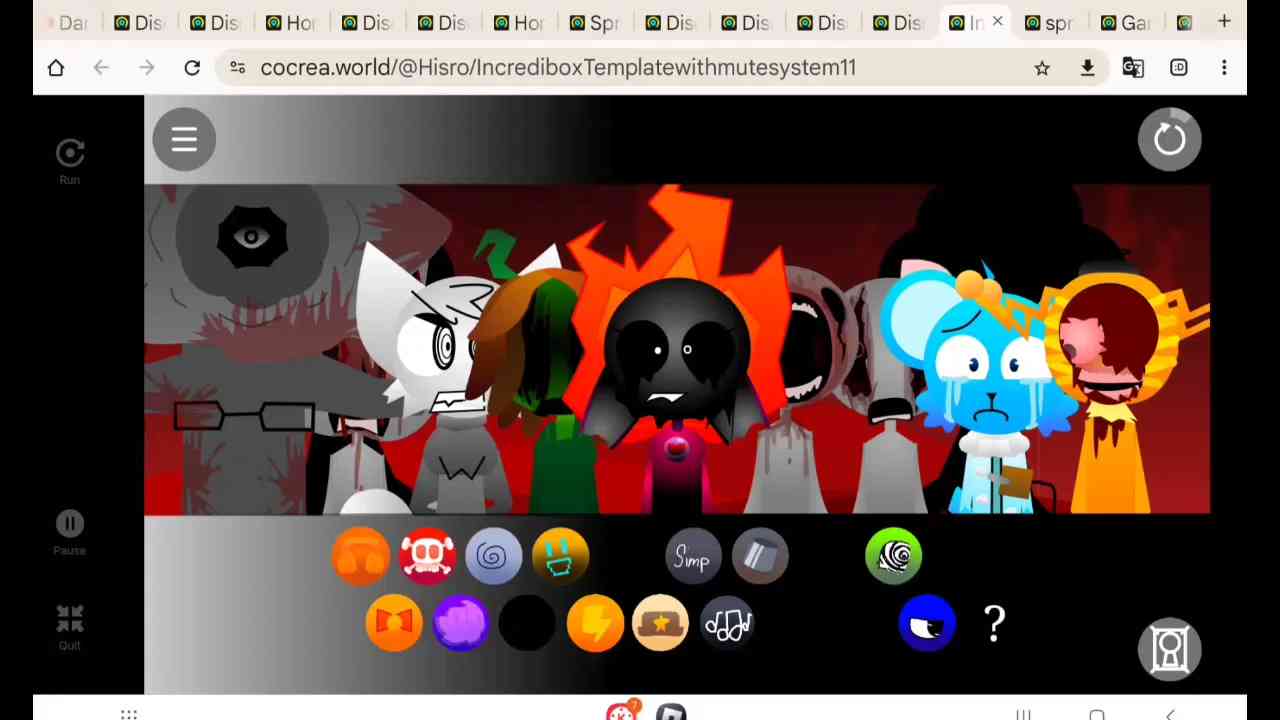Open site info panel in address bar
This screenshot has width=1280, height=720.
(237, 67)
